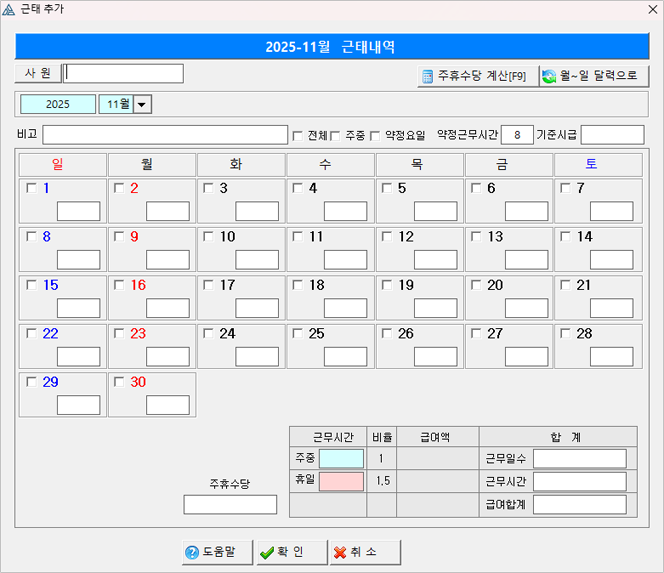Screen dimensions: 664x573
Task: Check the day 1 checkbox
Action: tap(31, 188)
